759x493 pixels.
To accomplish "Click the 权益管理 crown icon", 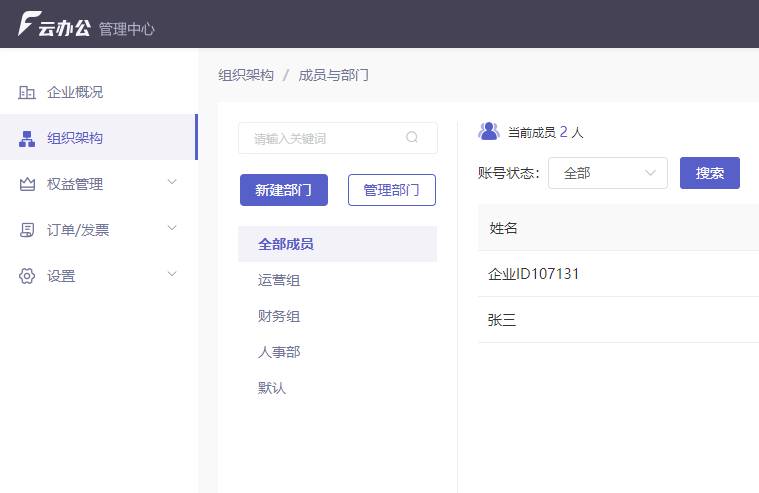I will [x=27, y=184].
